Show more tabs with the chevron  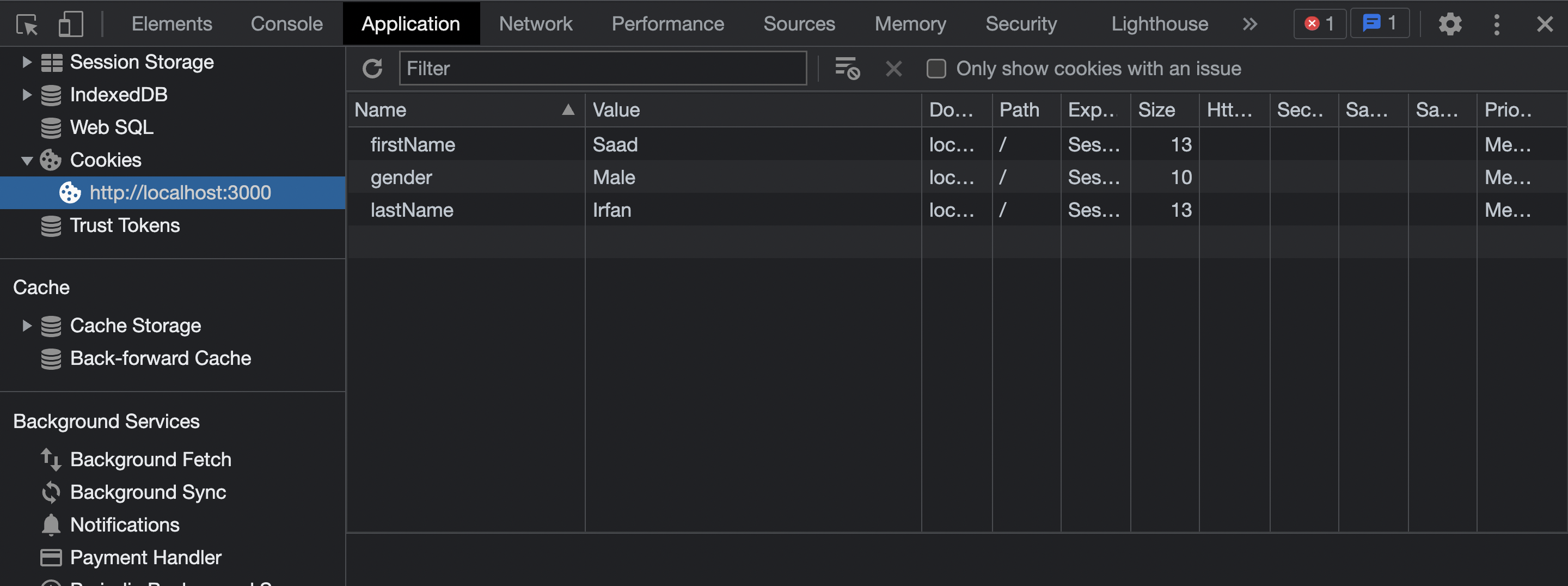1249,24
